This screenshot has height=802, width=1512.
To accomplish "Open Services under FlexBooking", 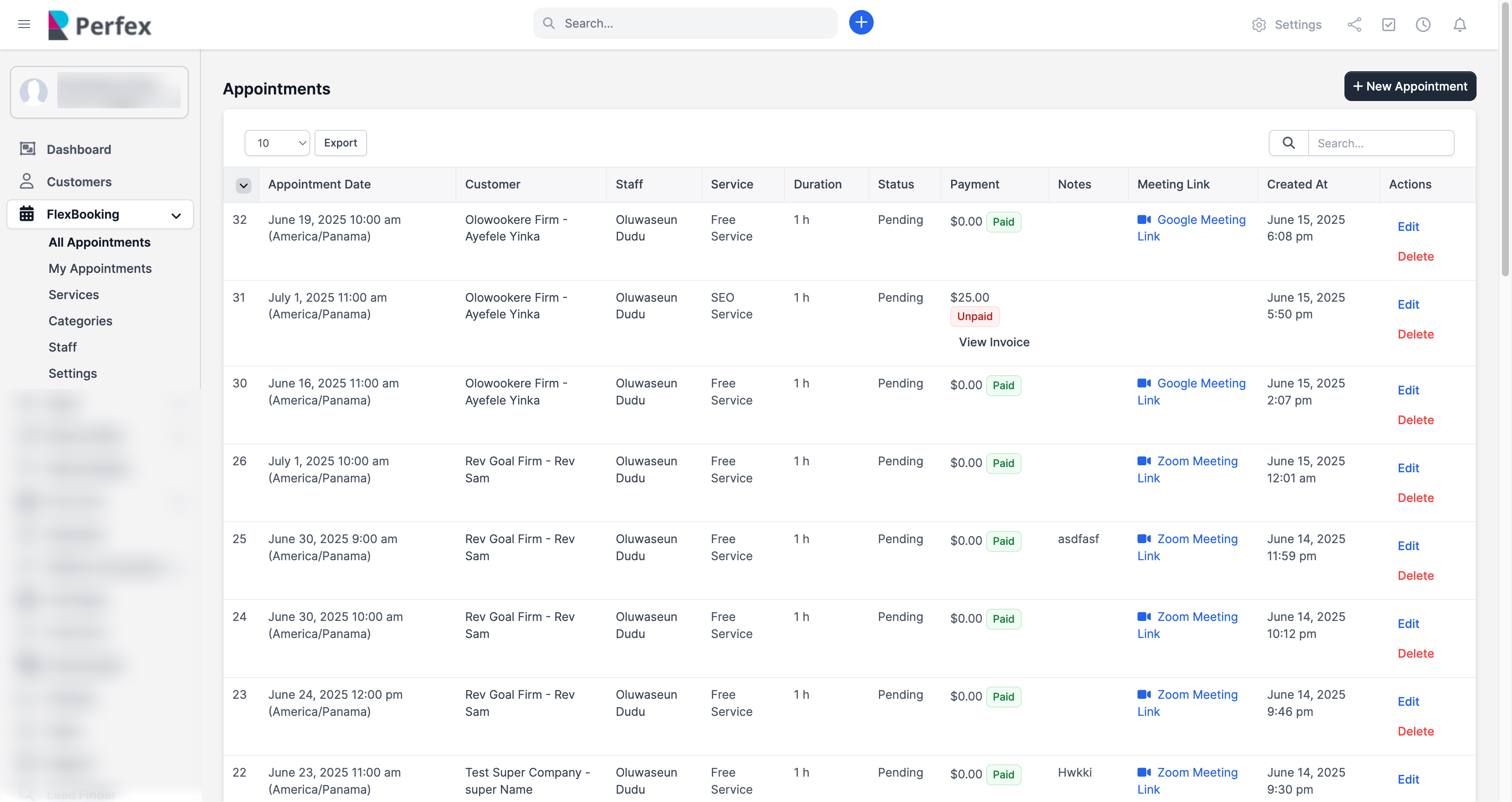I will pyautogui.click(x=73, y=294).
